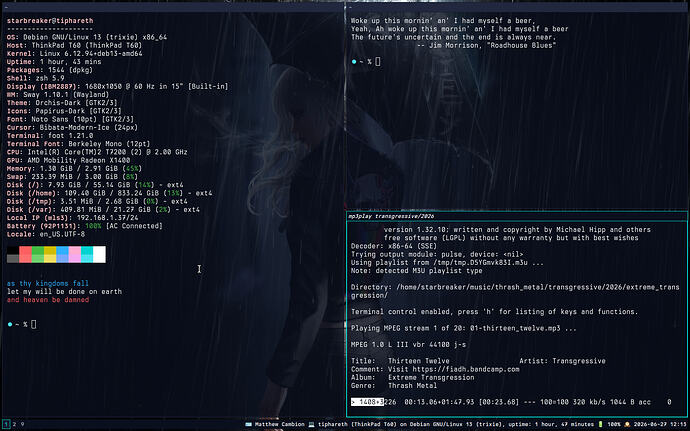Click the white color swatch in fastfetch palette
690x431 pixels.
tap(99, 254)
